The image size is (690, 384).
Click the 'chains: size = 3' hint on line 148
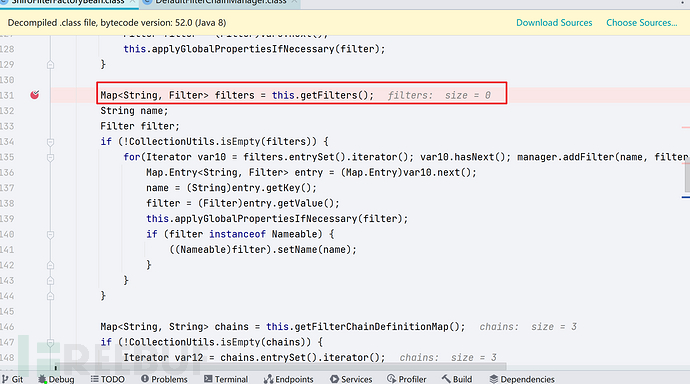(448, 358)
